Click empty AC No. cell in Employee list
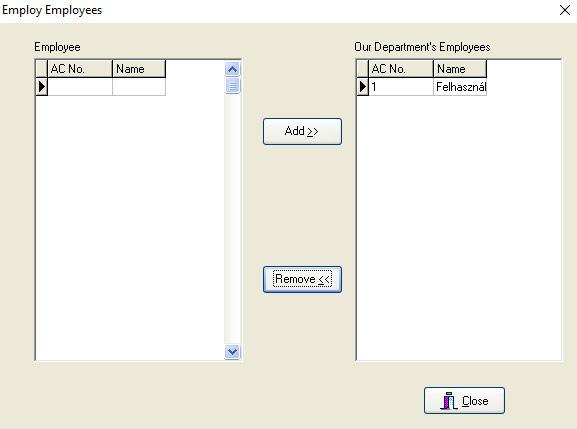 [x=80, y=86]
